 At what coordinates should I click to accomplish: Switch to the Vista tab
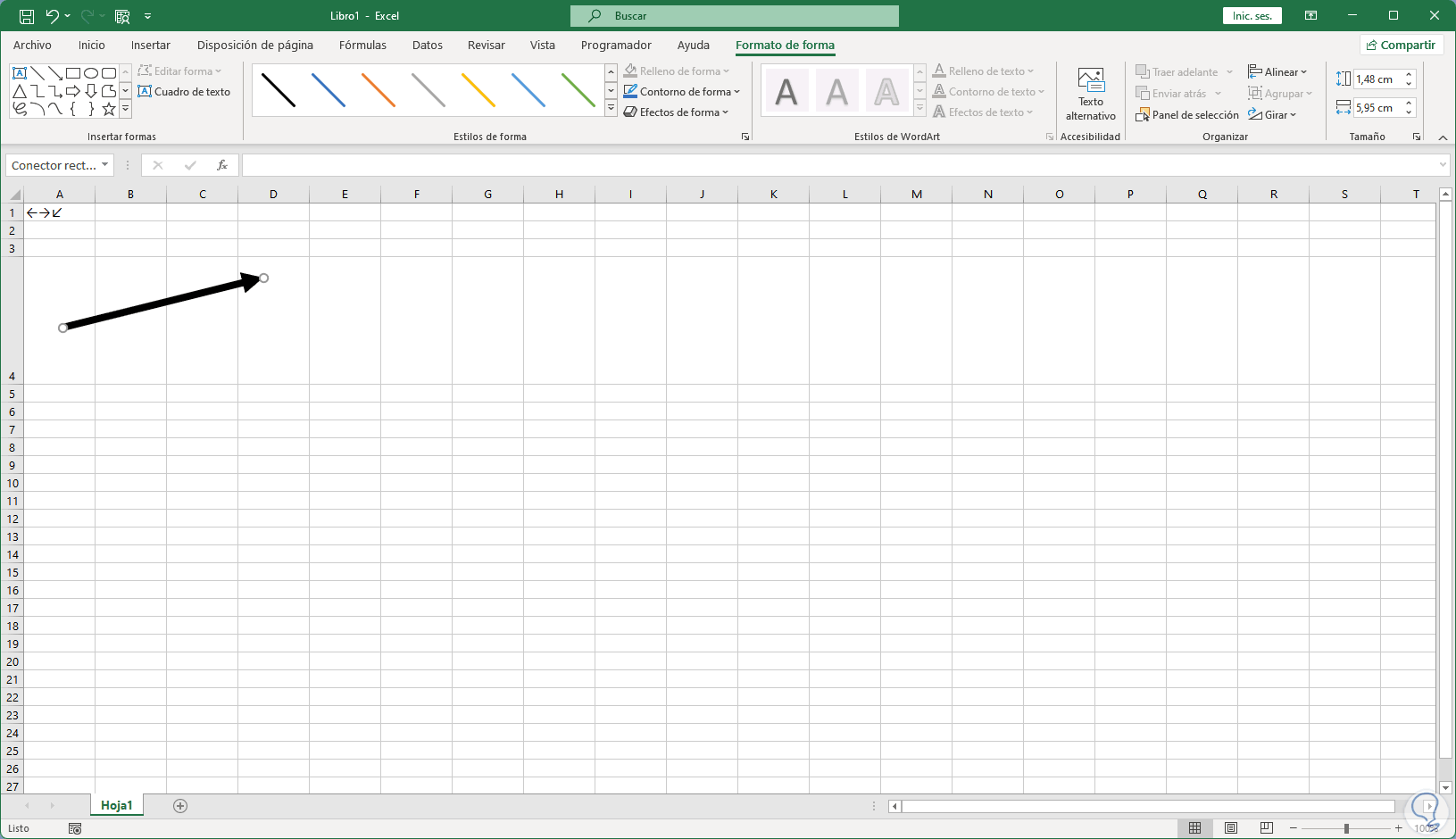point(543,46)
